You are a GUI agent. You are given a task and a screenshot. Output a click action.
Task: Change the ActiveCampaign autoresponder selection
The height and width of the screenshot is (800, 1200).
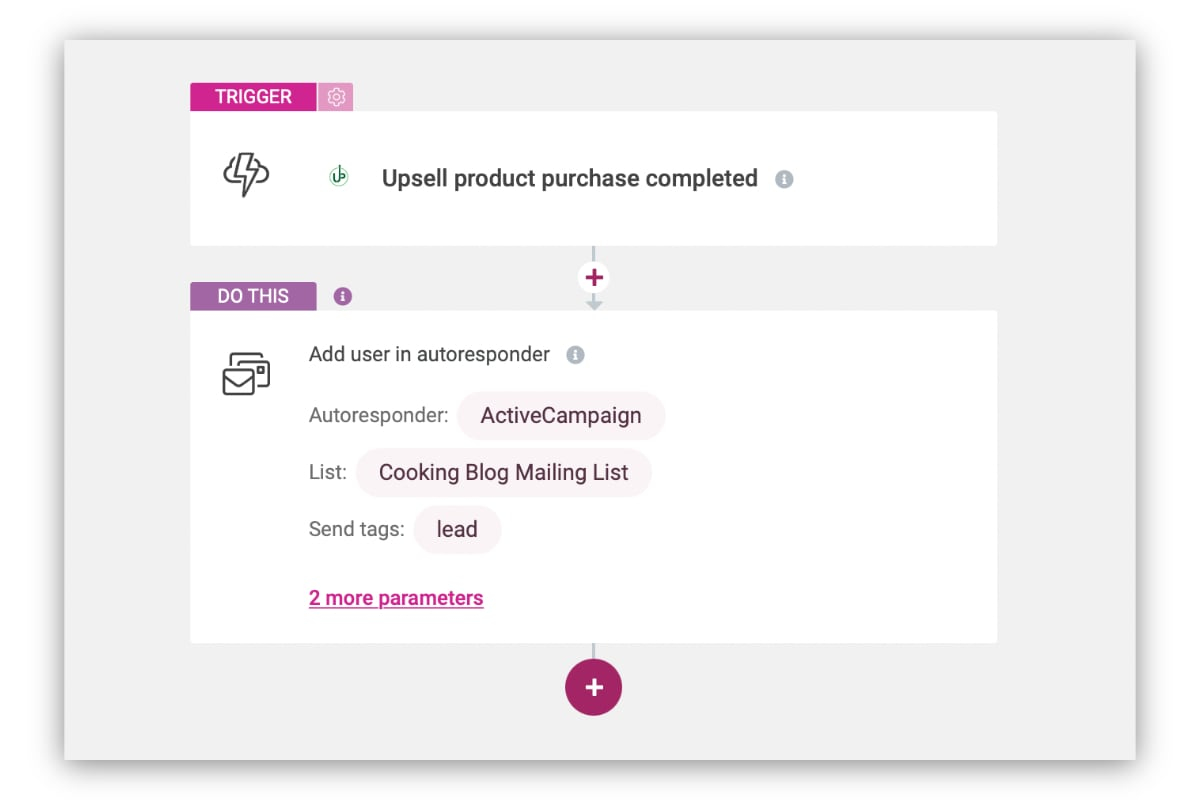pos(561,415)
